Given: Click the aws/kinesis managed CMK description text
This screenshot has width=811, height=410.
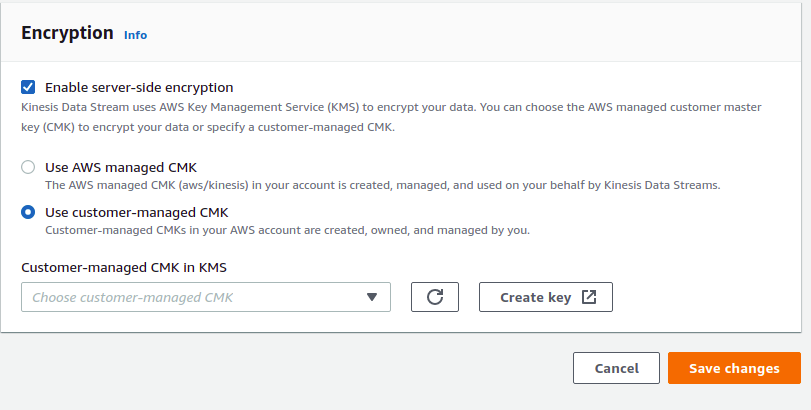Looking at the screenshot, I should [x=382, y=185].
